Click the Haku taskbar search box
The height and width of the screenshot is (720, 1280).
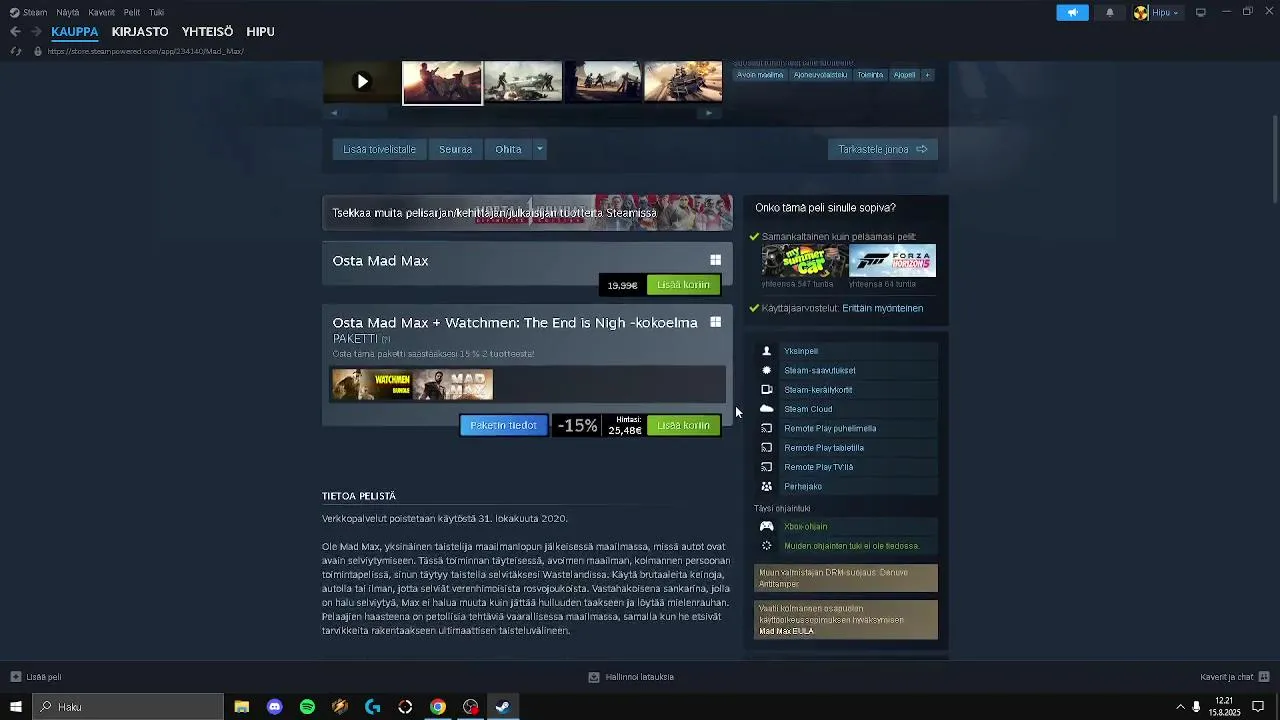pyautogui.click(x=128, y=707)
